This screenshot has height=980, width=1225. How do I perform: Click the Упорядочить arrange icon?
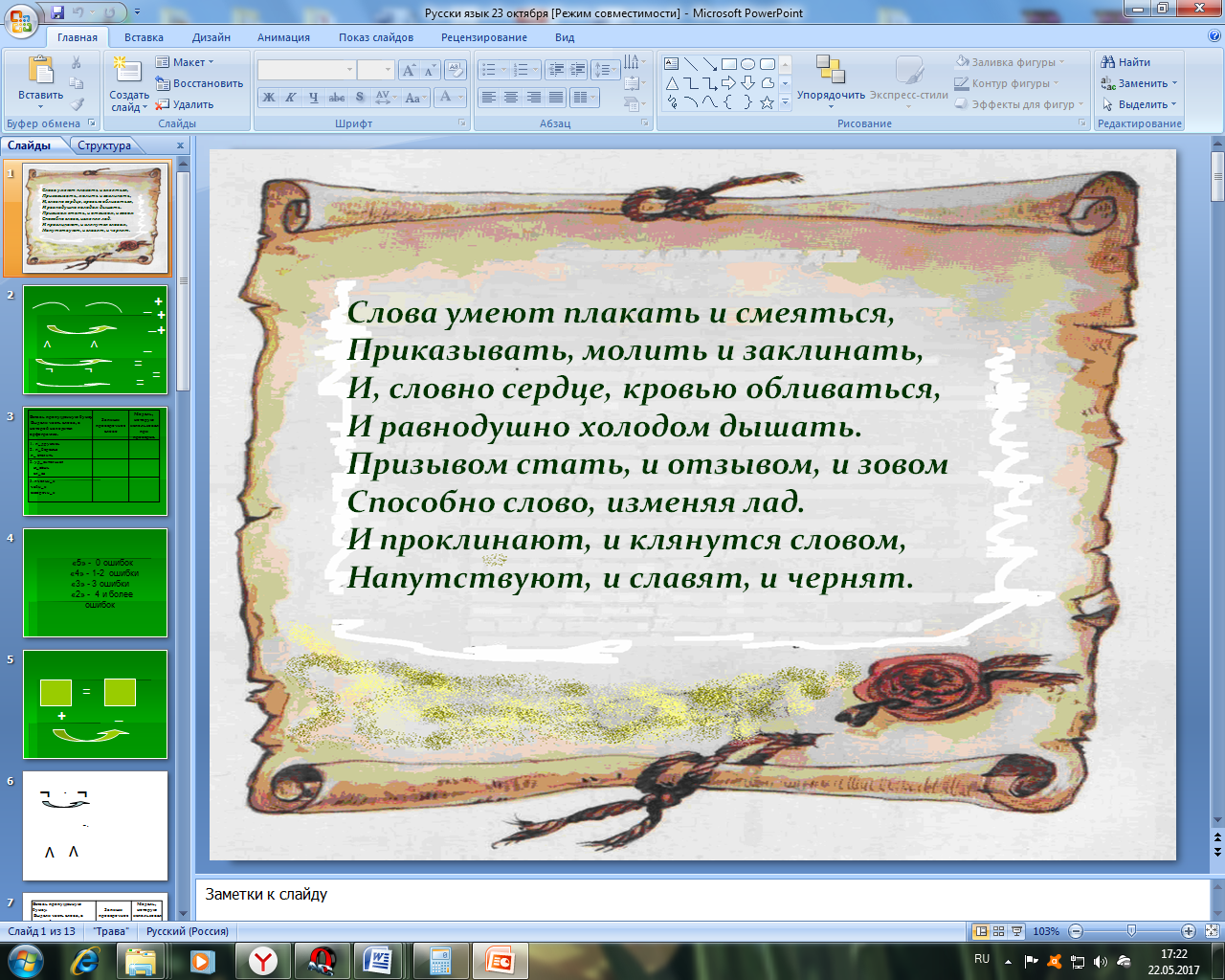pos(830,70)
